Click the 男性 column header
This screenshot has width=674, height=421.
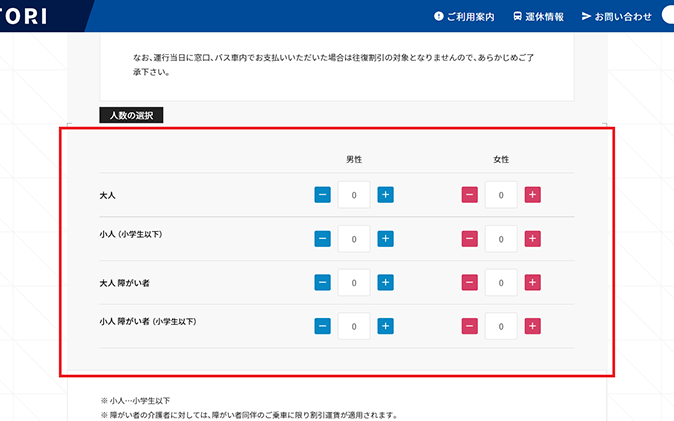354,160
